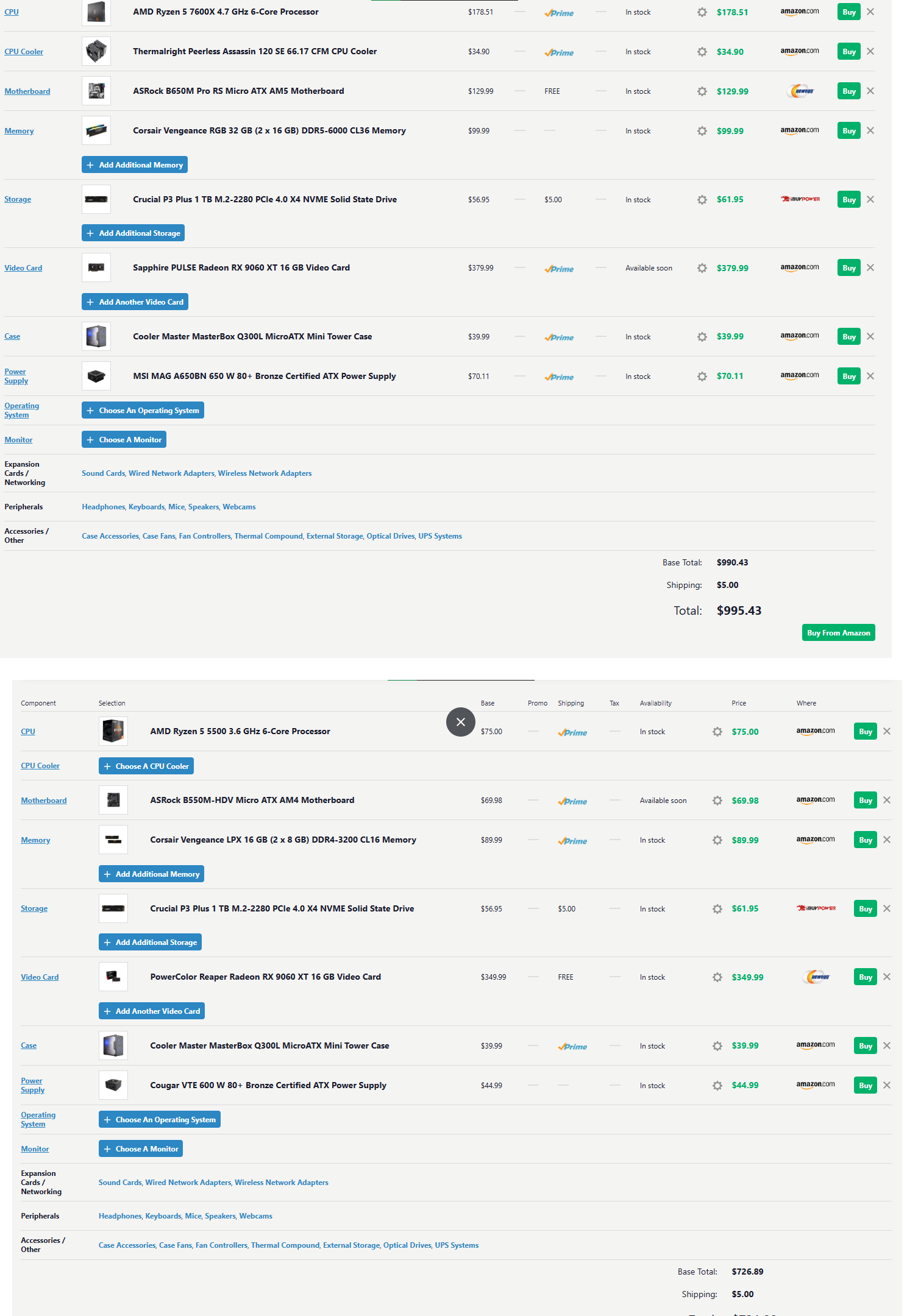
Task: Click Newegg logo on PowerColor Reaper row
Action: point(817,977)
